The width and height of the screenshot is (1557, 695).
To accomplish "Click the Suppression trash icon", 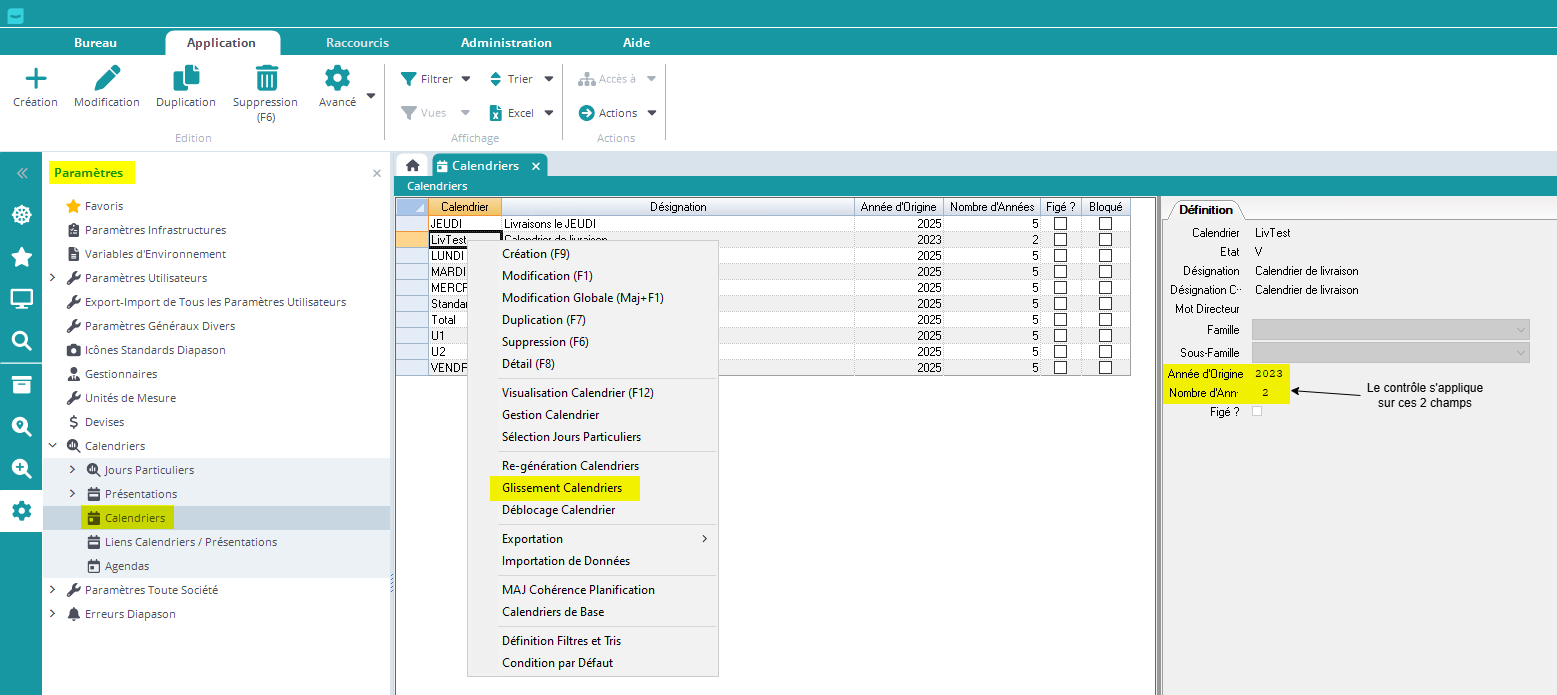I will tap(266, 79).
